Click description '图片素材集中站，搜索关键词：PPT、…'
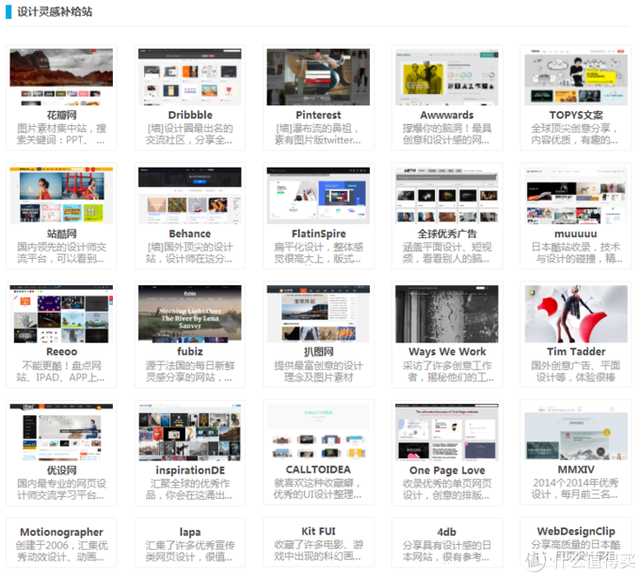This screenshot has width=640, height=577. pos(61,134)
